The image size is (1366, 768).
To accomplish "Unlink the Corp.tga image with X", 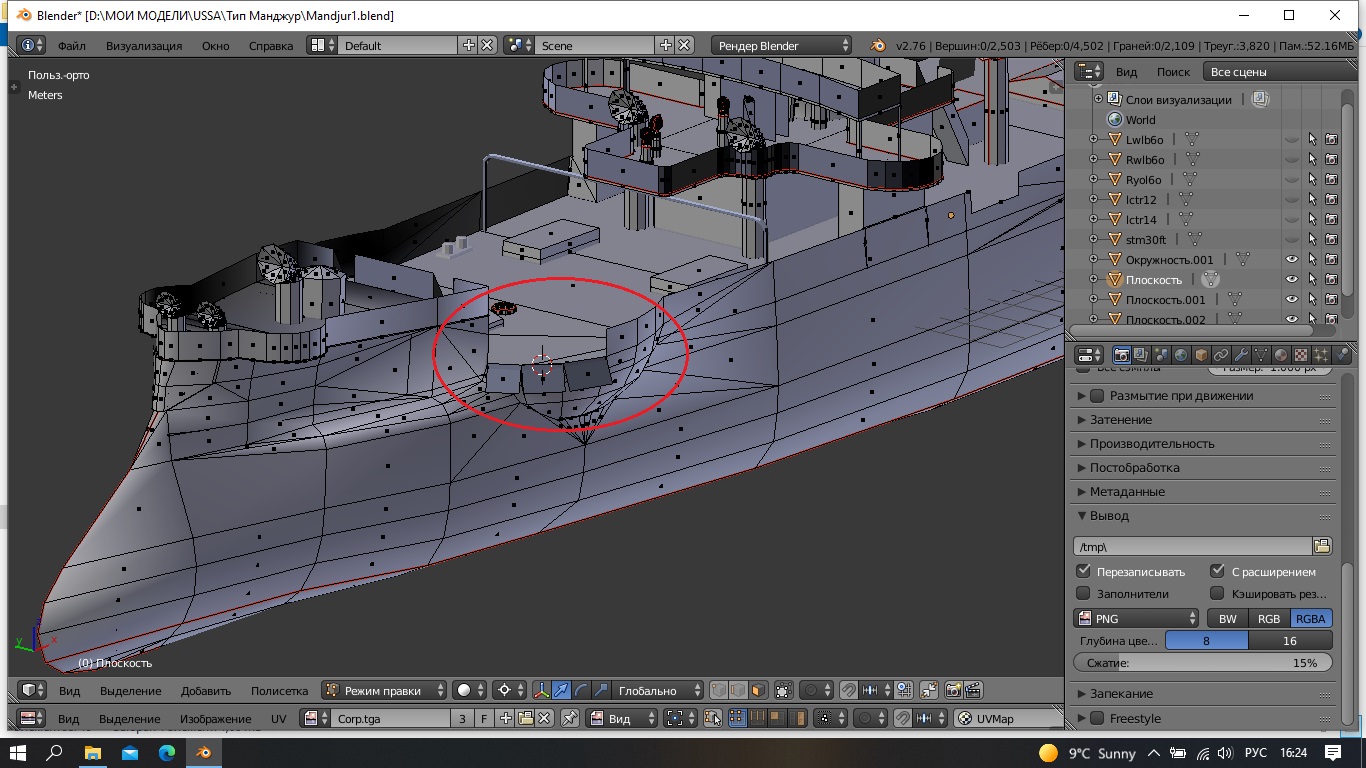I will click(x=544, y=718).
